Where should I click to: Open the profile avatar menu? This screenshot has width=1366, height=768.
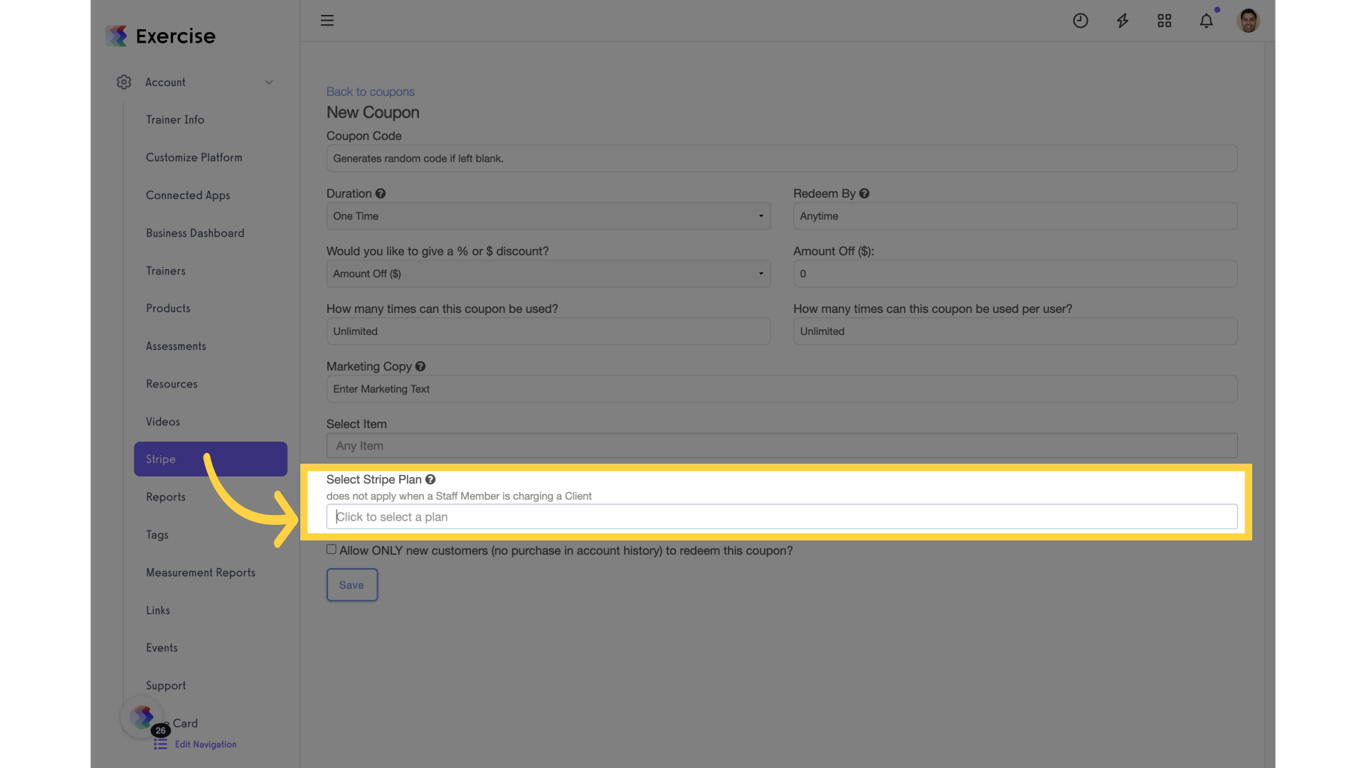coord(1248,20)
